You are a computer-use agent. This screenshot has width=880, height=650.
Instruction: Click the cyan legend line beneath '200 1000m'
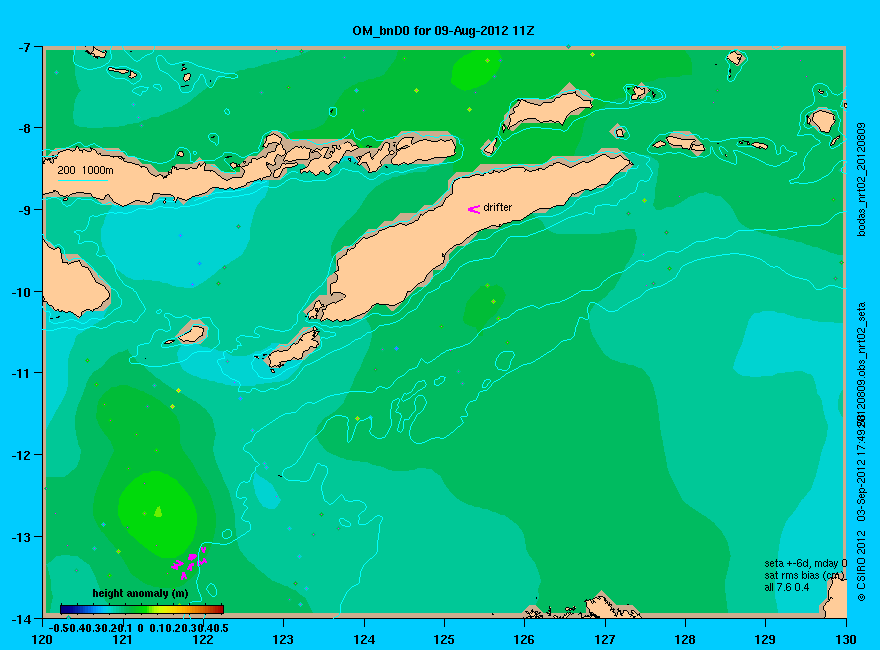point(83,180)
